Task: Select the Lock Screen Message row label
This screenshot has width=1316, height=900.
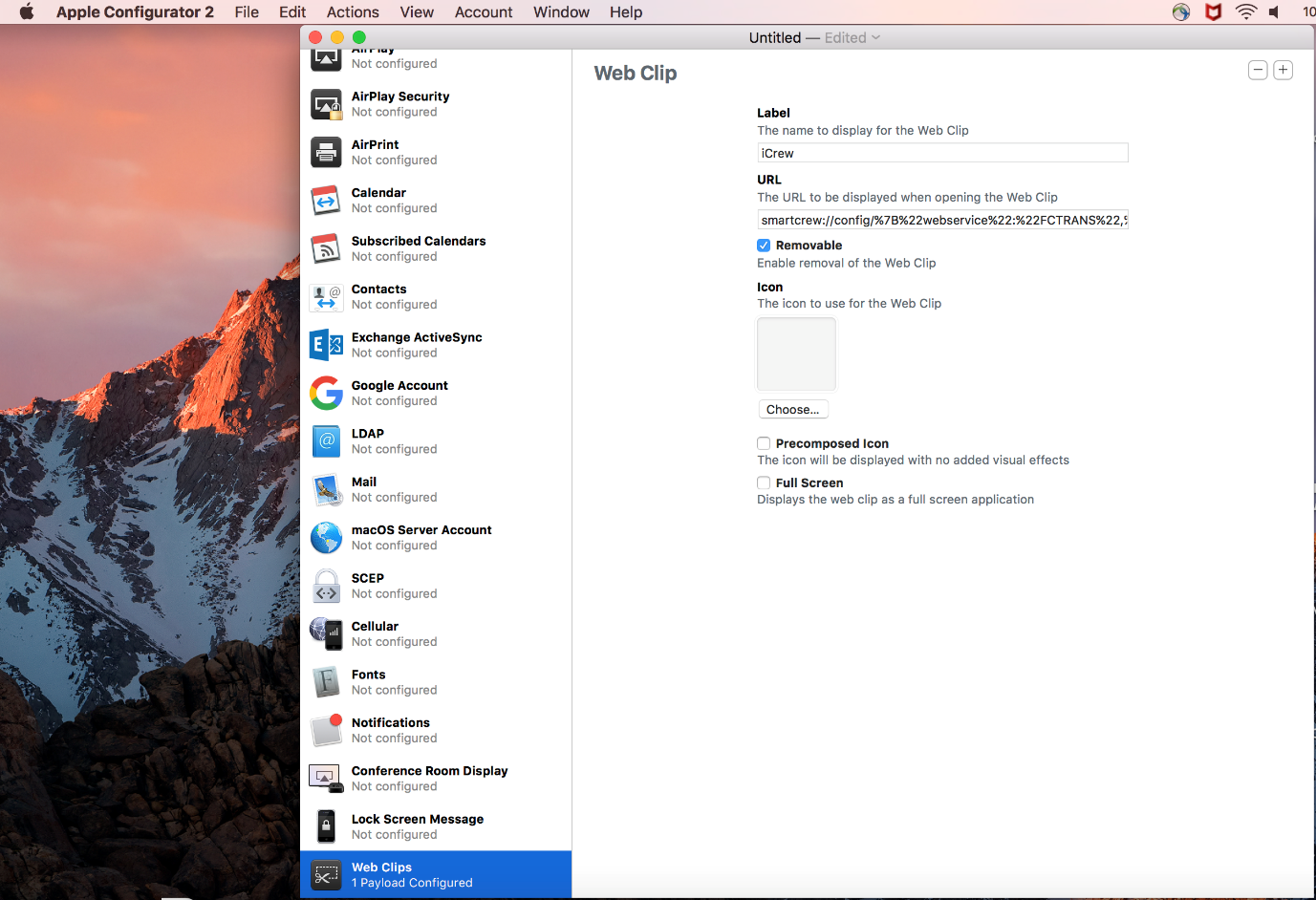Action: pyautogui.click(x=418, y=819)
